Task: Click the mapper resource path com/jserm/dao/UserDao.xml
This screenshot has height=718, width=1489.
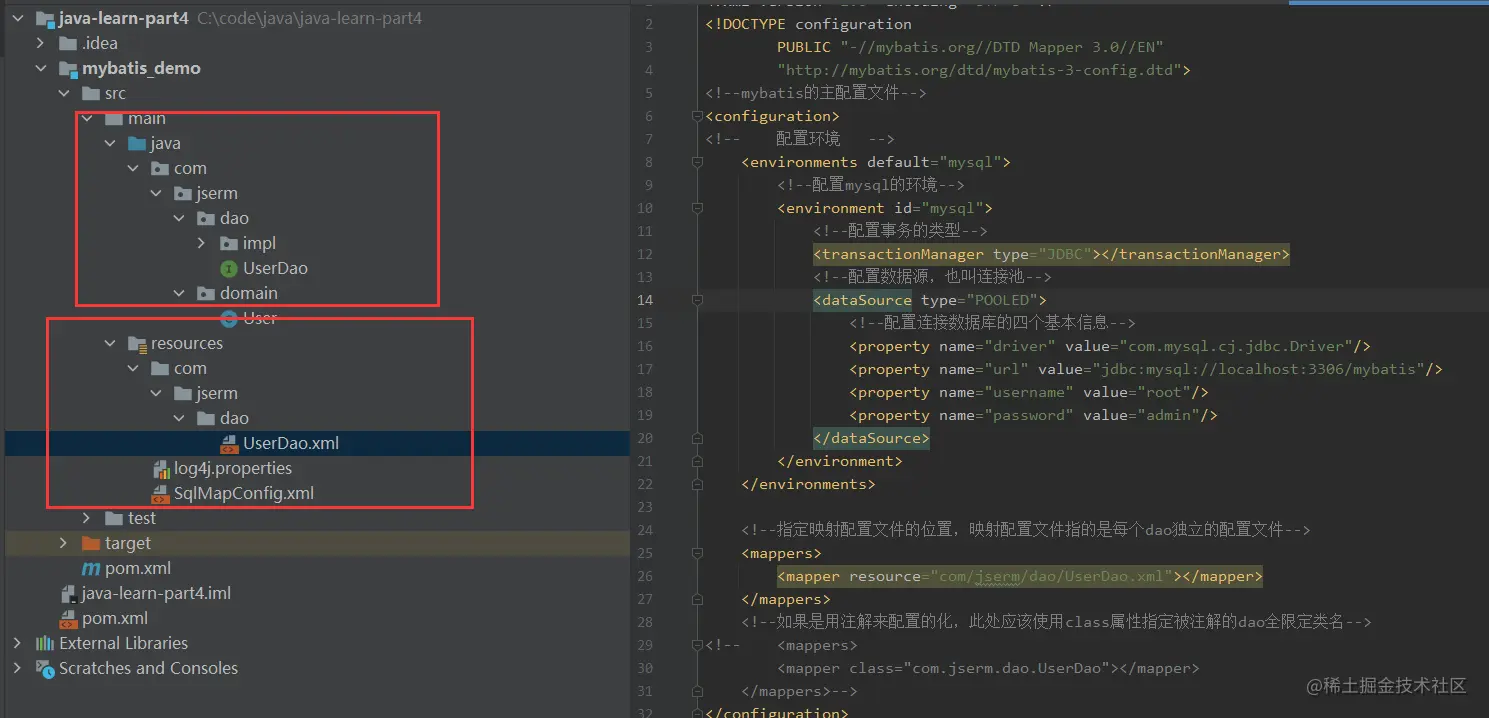Action: (1051, 576)
